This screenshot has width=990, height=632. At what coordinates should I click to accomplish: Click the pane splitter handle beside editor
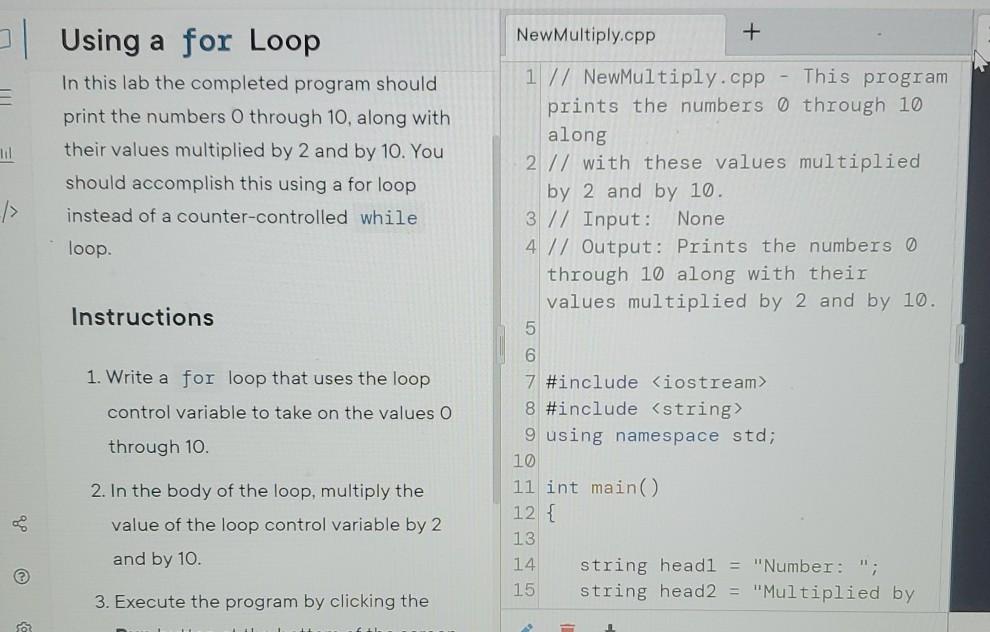pos(503,345)
